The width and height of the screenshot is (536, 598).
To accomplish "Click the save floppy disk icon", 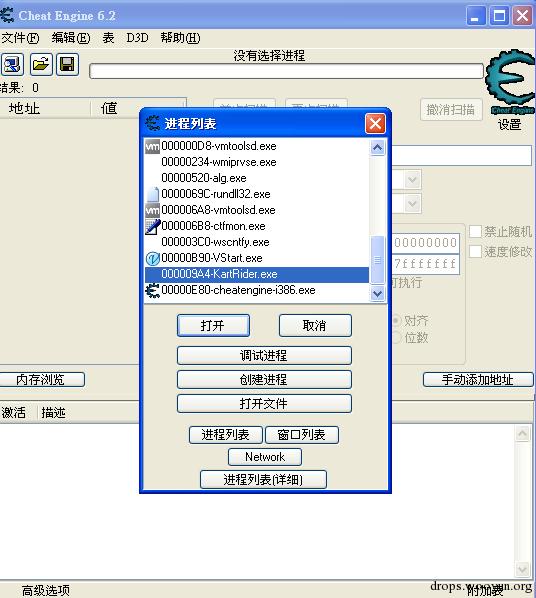I will click(x=68, y=64).
